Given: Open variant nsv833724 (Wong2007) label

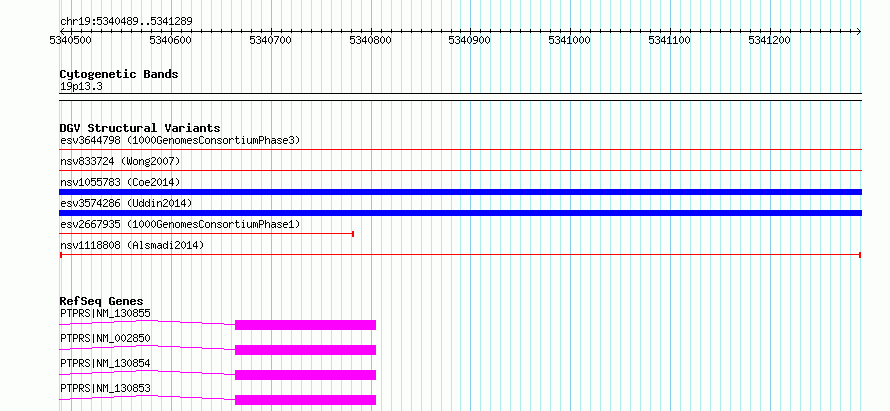Looking at the screenshot, I should 120,161.
